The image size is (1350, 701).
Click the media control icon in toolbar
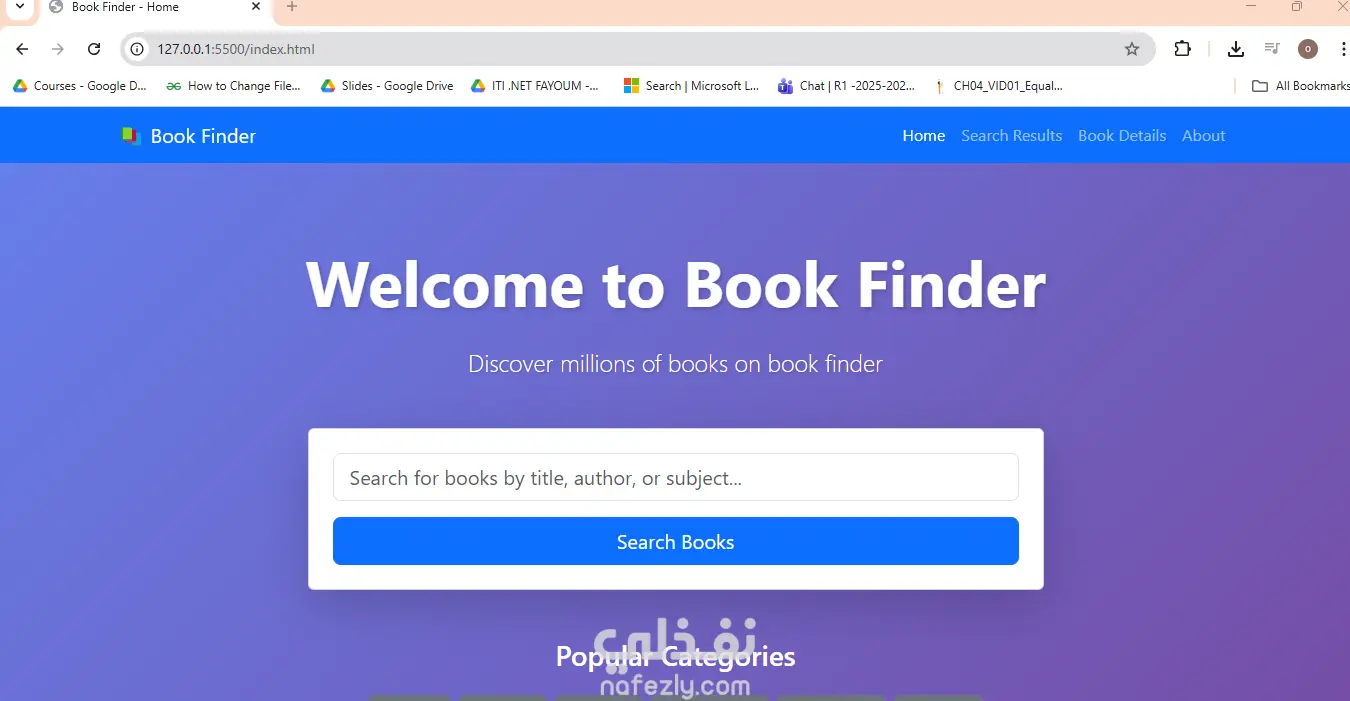[x=1272, y=49]
